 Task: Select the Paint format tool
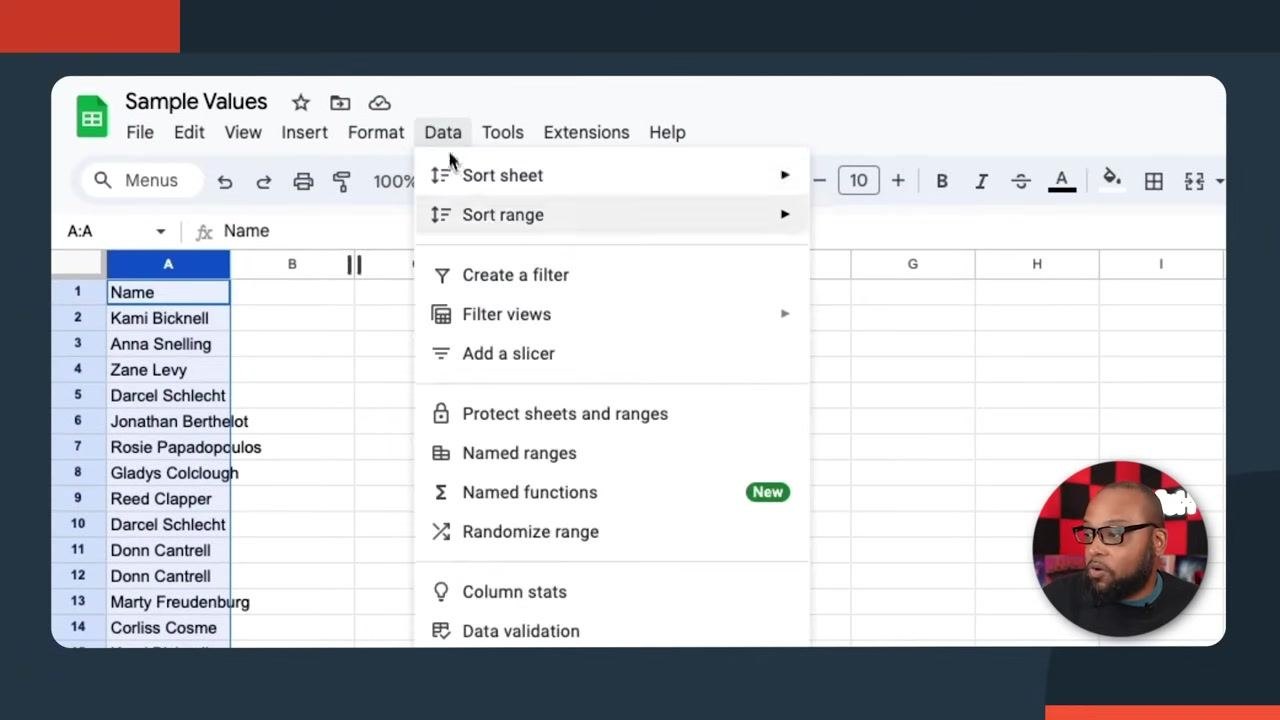coord(342,181)
